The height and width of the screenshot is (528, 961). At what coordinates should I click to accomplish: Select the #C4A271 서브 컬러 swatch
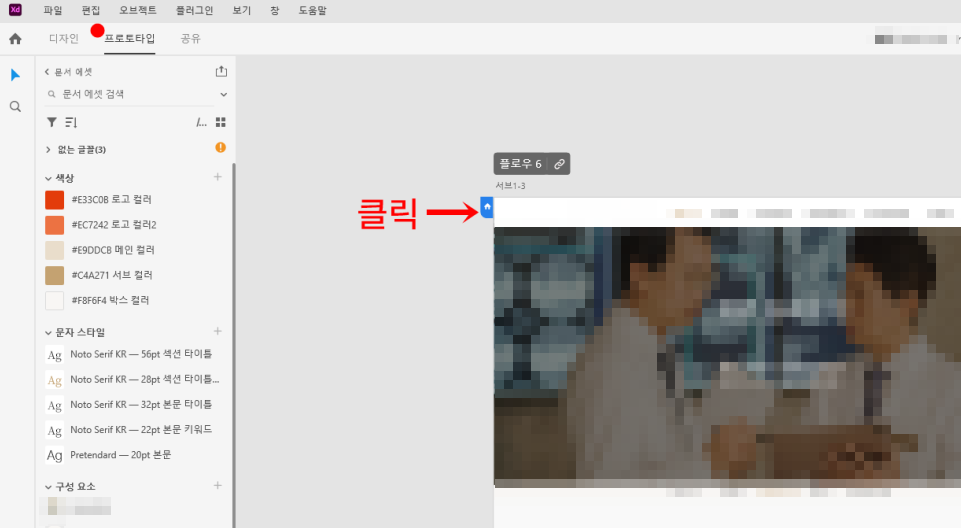55,276
